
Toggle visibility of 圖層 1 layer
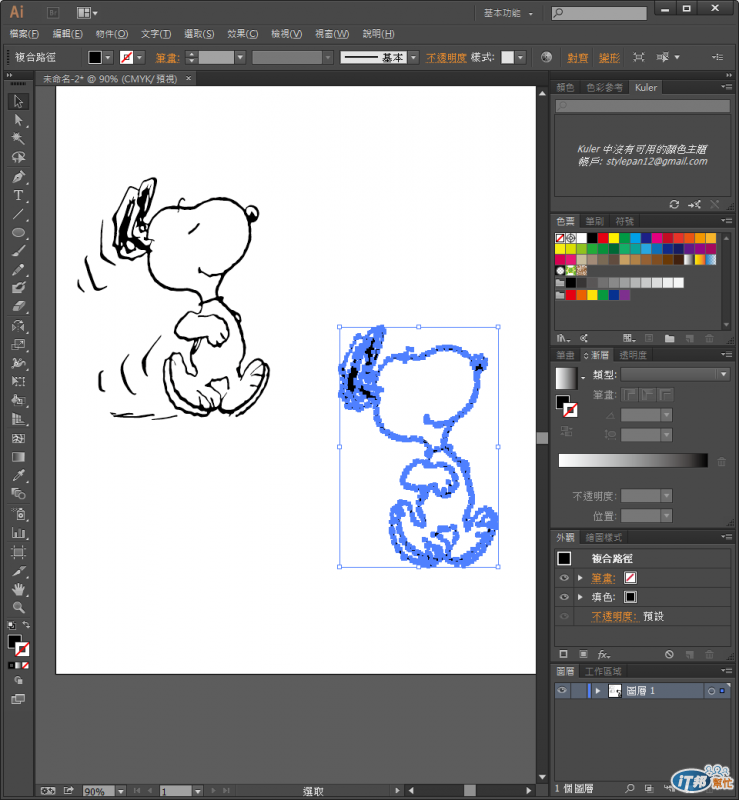point(562,691)
